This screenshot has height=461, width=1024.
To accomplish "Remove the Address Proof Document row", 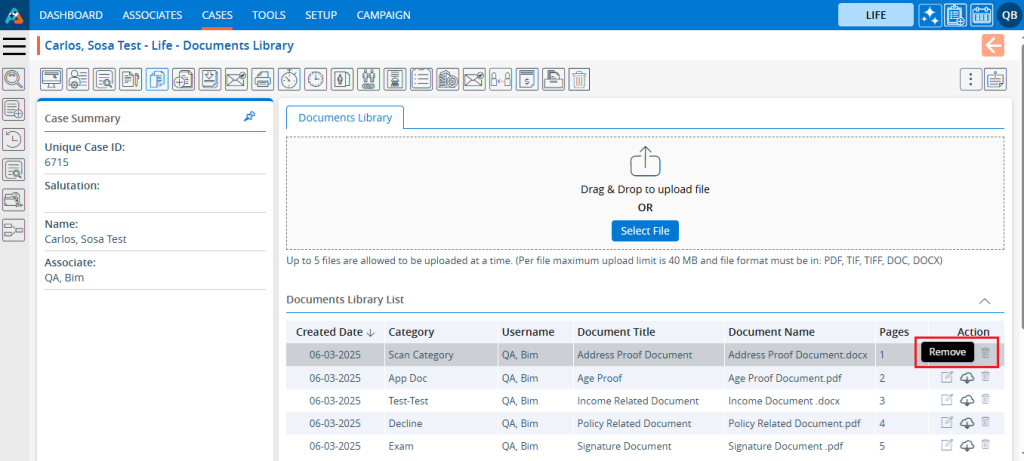I will pos(986,353).
